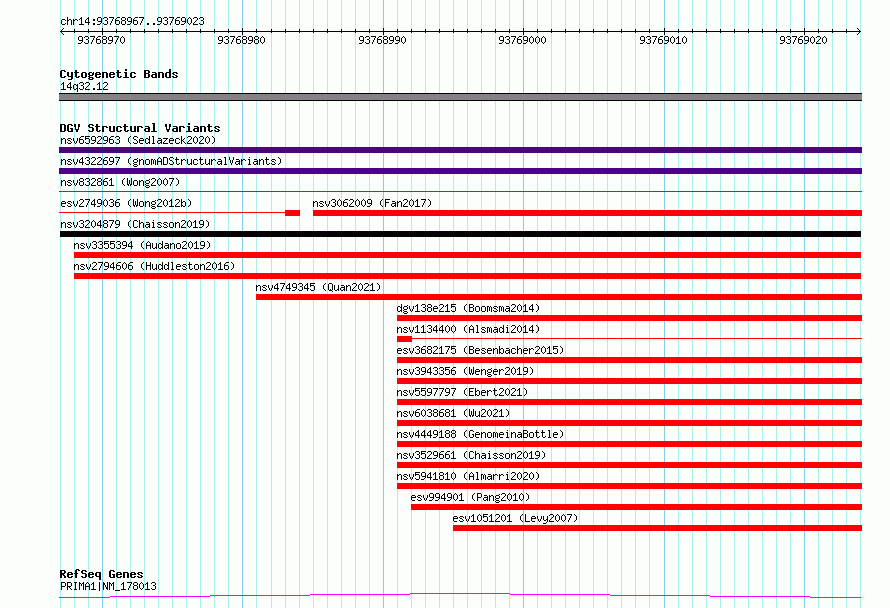The width and height of the screenshot is (890, 608).
Task: Select the gray 14q32.12 cytogenetic band bar
Action: pyautogui.click(x=460, y=97)
